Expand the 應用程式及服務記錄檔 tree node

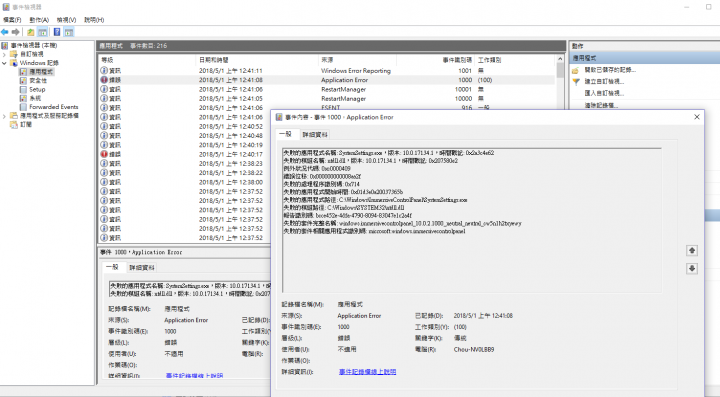[x=5, y=116]
